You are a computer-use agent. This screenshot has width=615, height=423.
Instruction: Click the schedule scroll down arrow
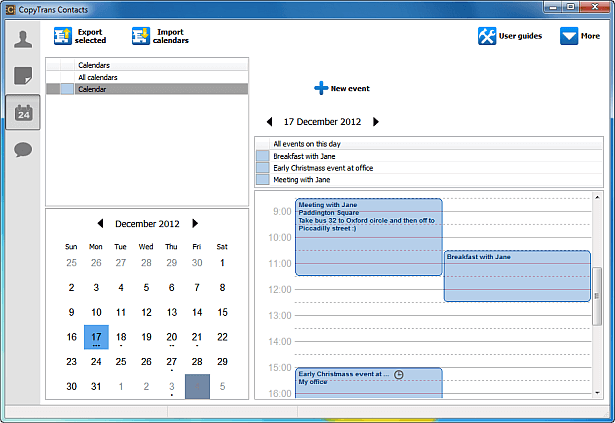tap(597, 393)
